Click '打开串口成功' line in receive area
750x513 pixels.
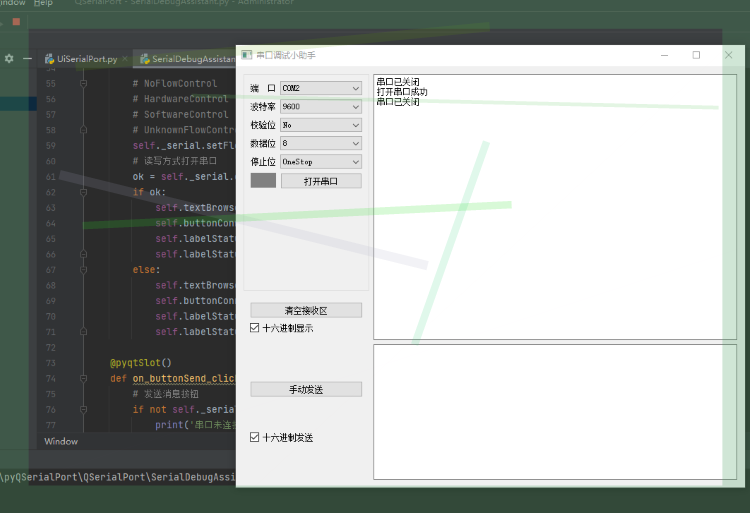pyautogui.click(x=402, y=92)
